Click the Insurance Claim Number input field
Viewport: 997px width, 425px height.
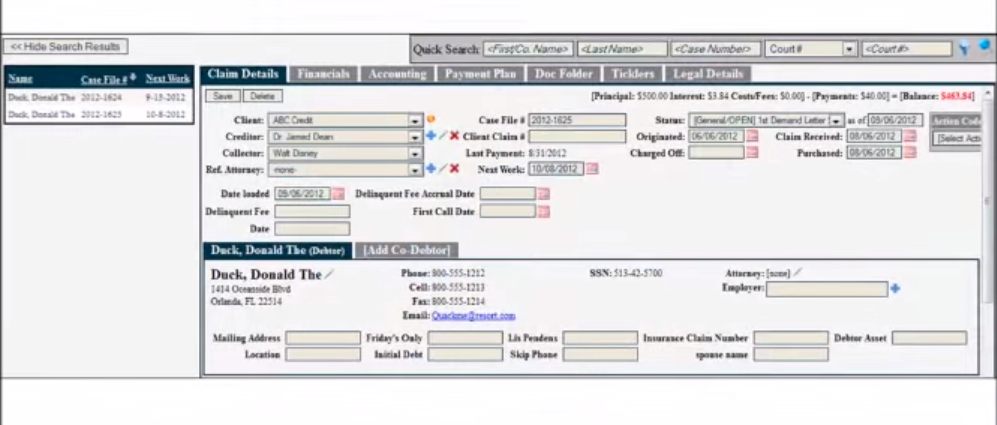[x=791, y=338]
